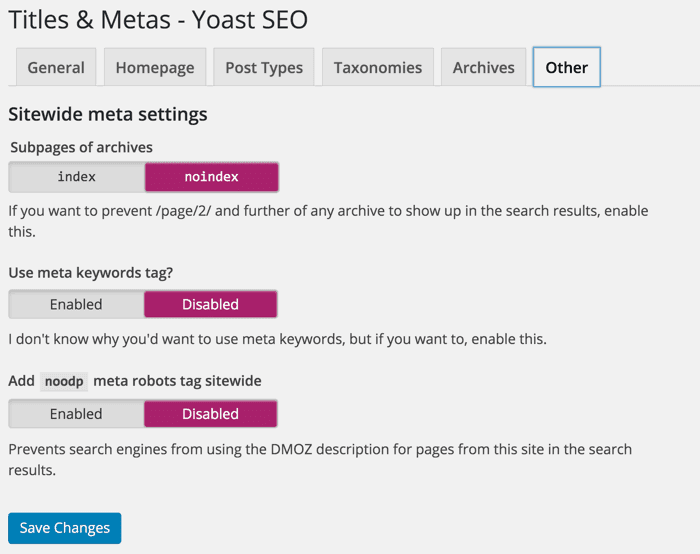Click the noodp code tag in label
The width and height of the screenshot is (700, 554).
click(64, 381)
